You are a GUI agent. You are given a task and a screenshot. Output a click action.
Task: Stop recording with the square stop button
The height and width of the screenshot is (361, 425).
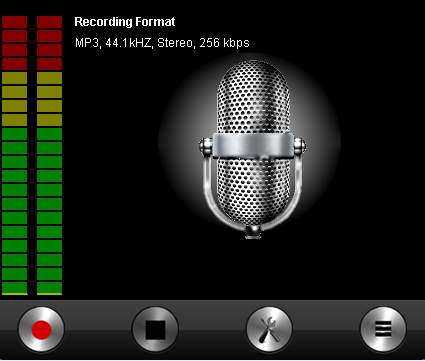click(x=155, y=330)
